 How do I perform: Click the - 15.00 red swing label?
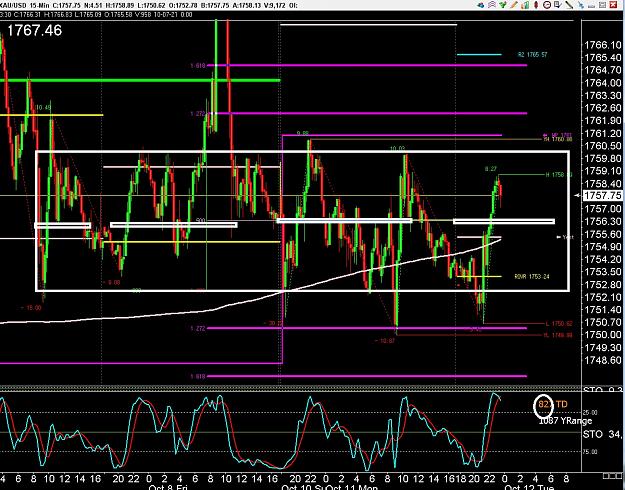[x=31, y=308]
